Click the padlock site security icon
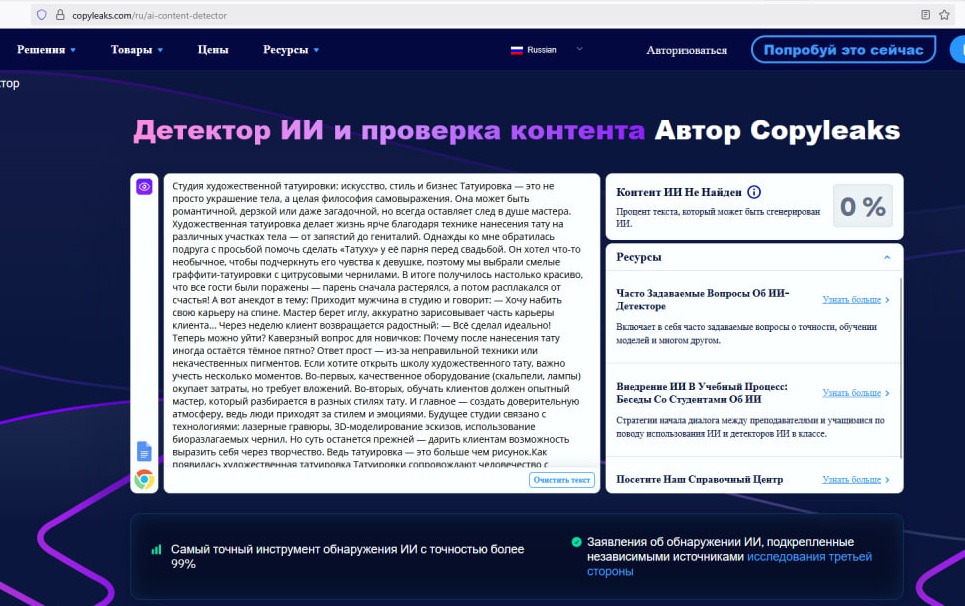The image size is (965, 606). pyautogui.click(x=60, y=15)
